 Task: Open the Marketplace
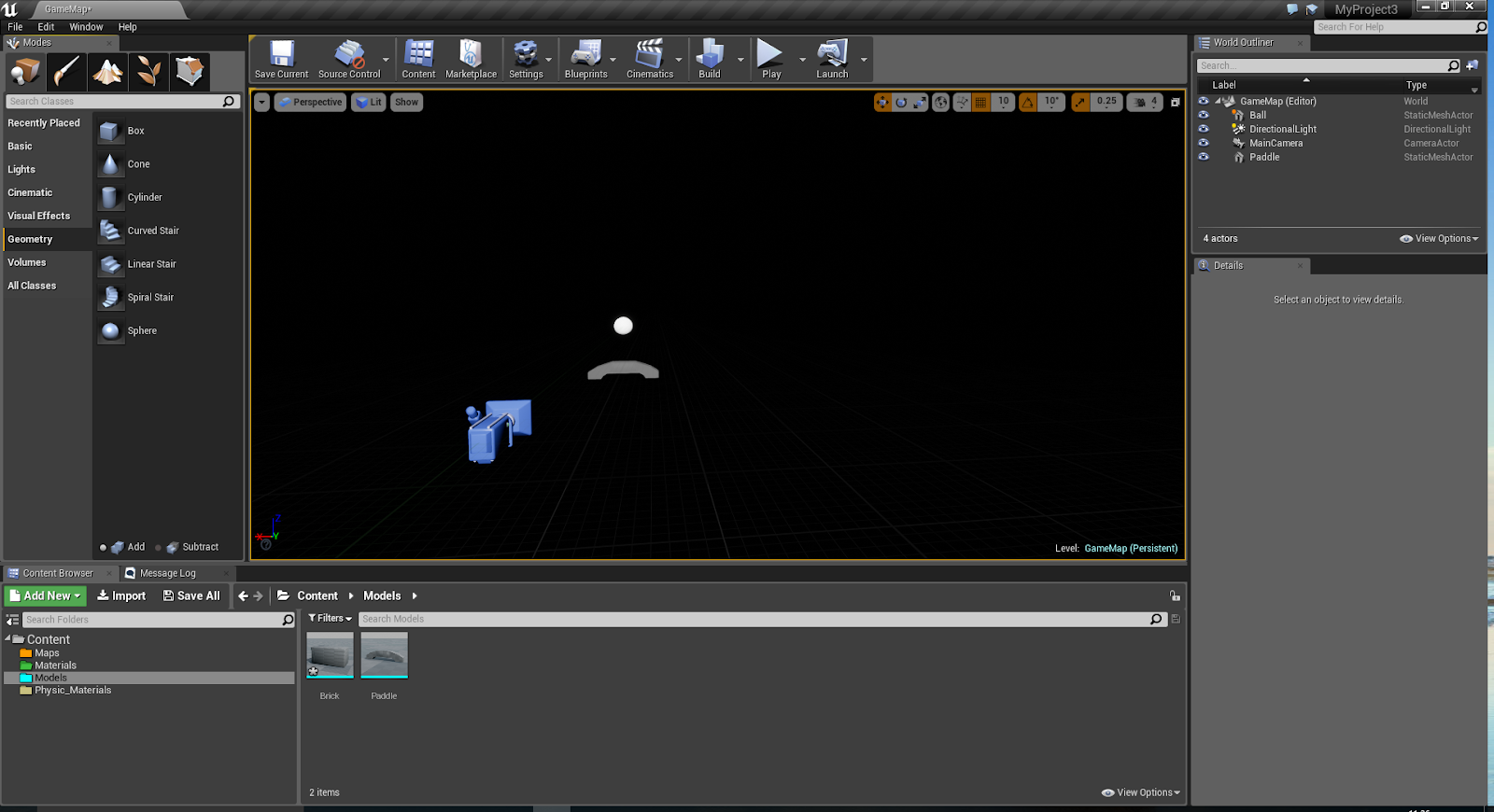[x=471, y=59]
